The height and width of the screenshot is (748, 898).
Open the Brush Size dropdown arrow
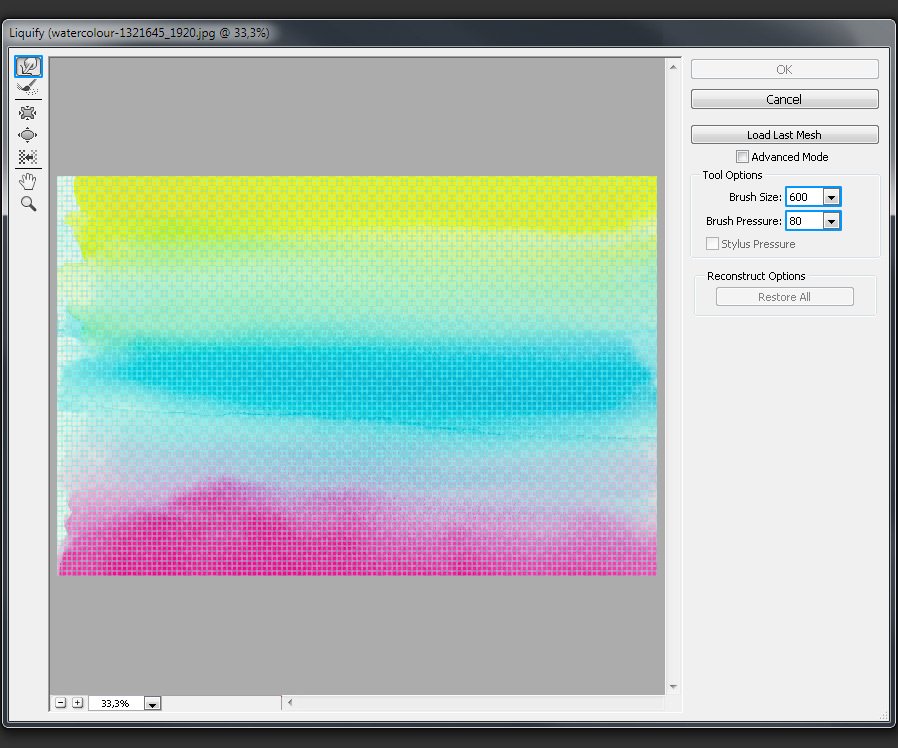831,197
